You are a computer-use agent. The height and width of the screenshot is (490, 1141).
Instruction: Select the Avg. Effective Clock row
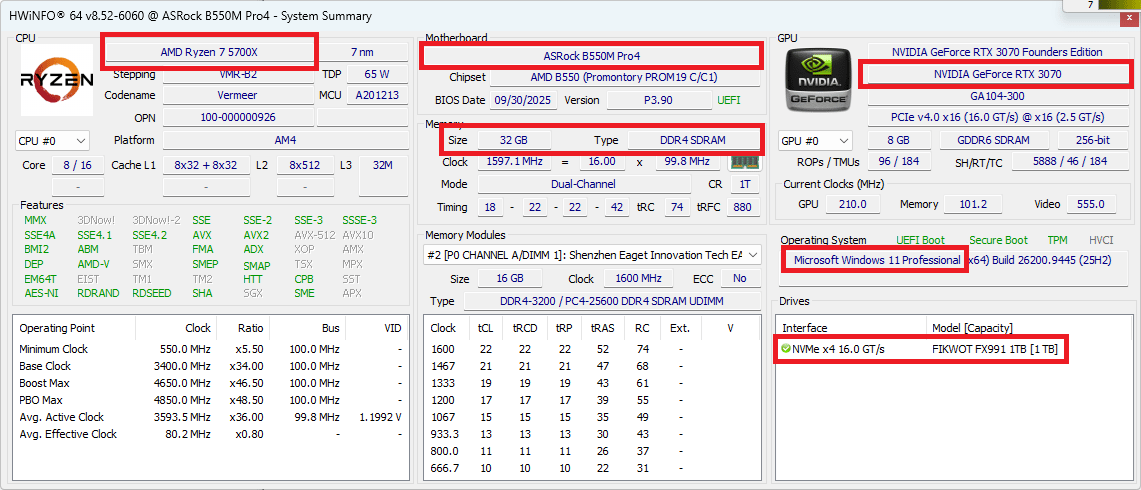[210, 434]
